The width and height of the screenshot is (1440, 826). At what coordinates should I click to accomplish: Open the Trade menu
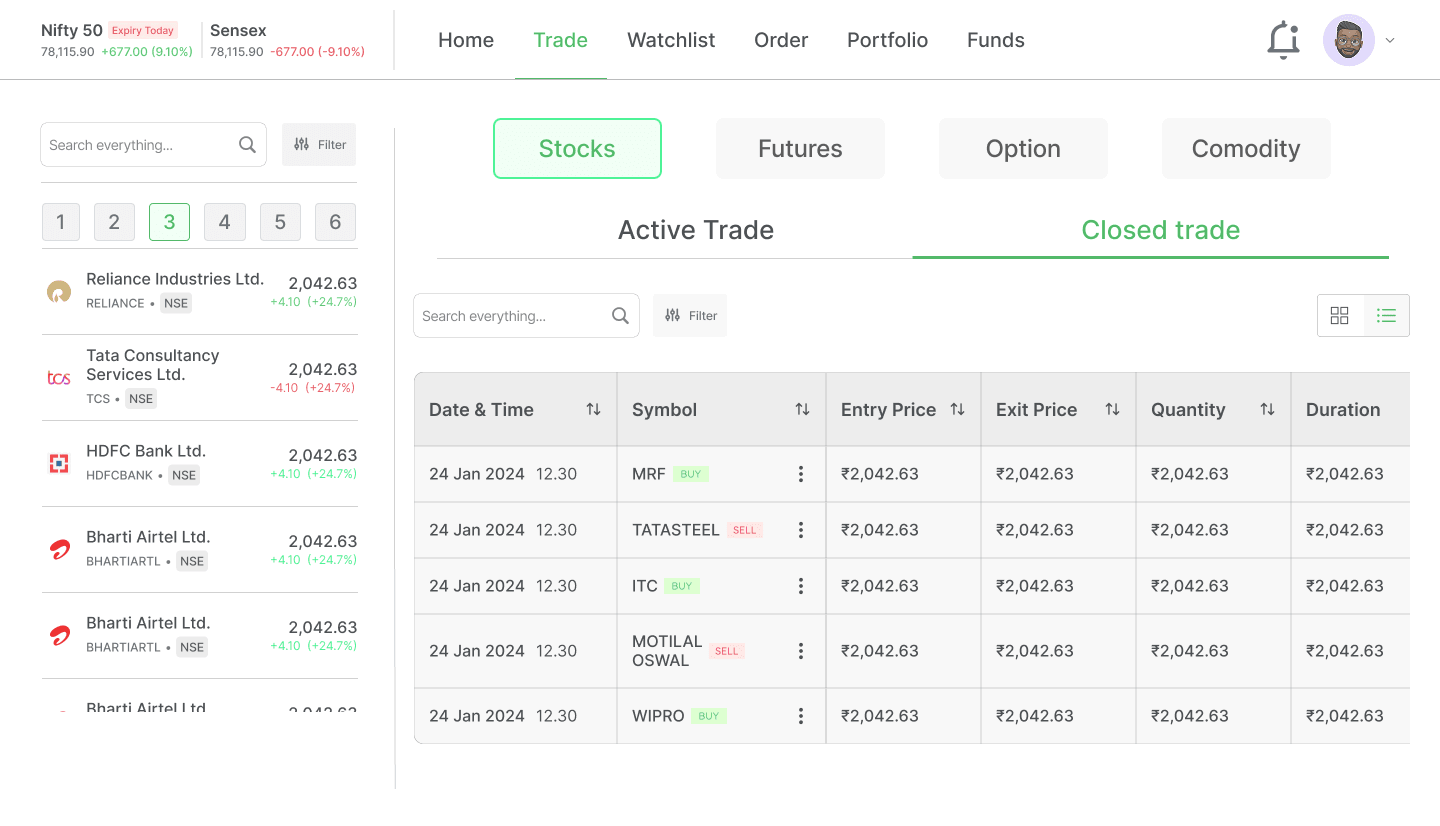click(560, 40)
